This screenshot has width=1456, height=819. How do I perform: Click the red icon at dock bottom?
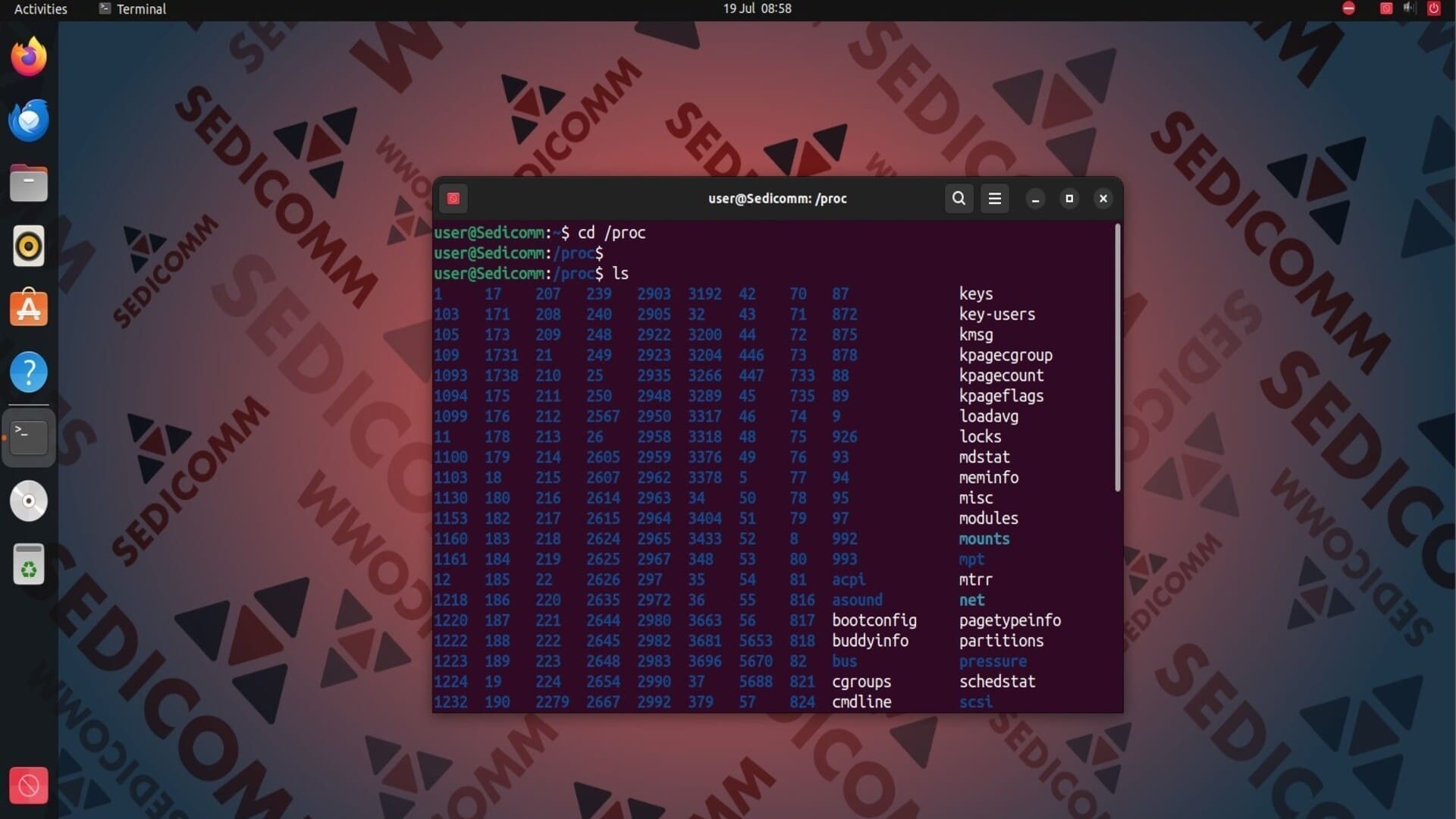tap(29, 786)
